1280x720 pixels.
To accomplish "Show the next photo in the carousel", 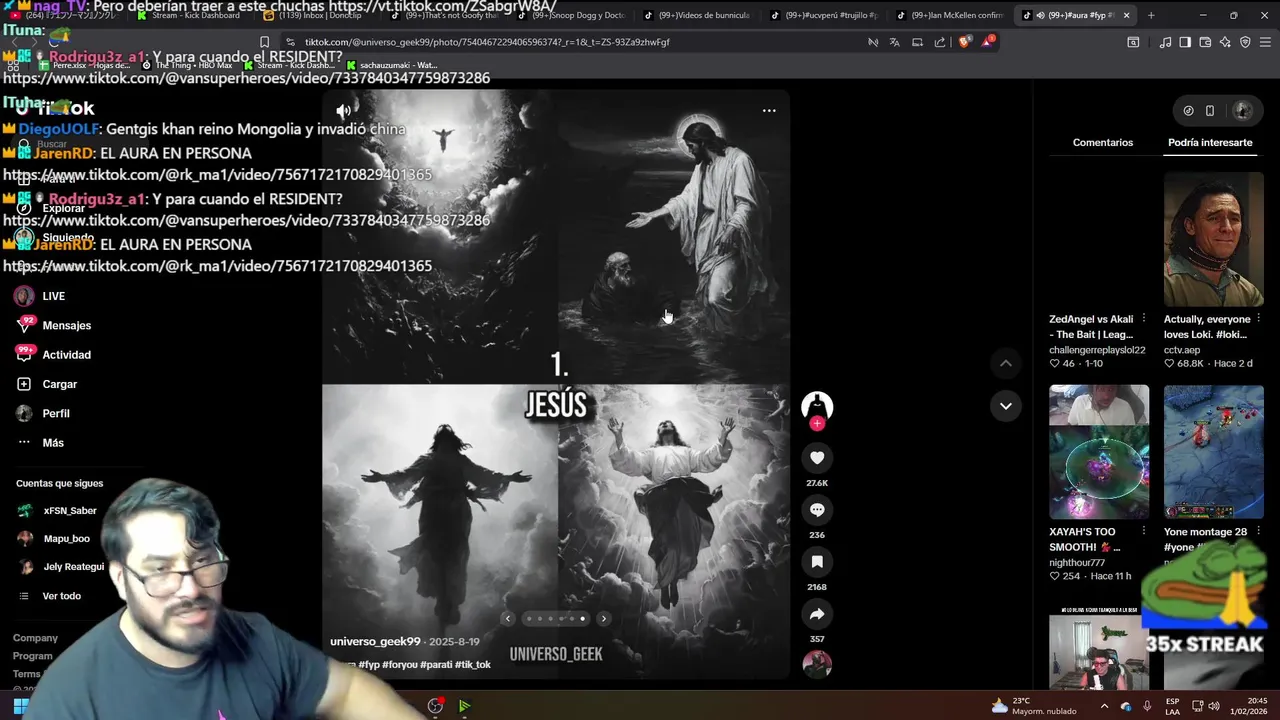I will tap(603, 619).
